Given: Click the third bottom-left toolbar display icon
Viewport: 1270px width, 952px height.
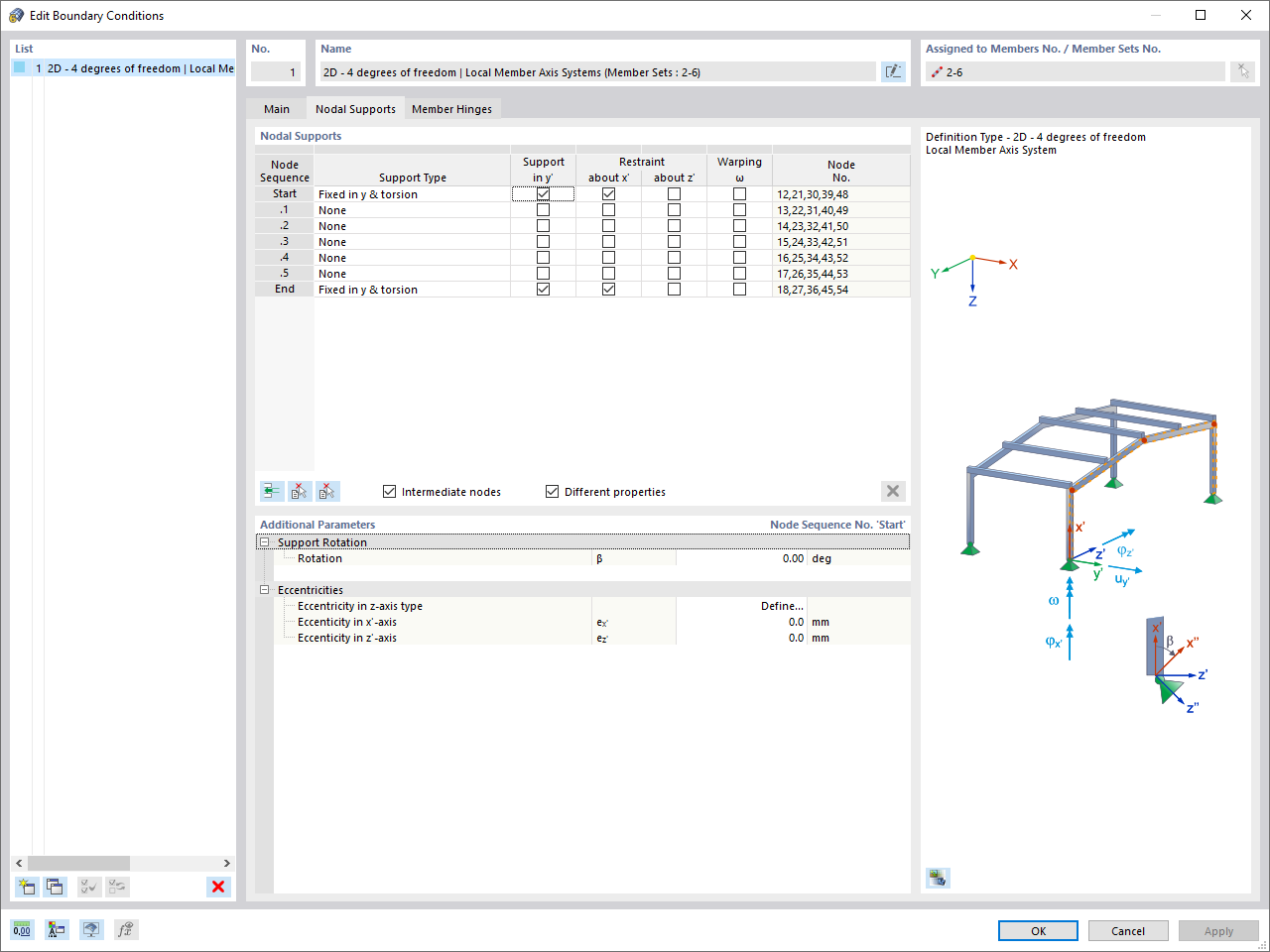Looking at the screenshot, I should [91, 929].
